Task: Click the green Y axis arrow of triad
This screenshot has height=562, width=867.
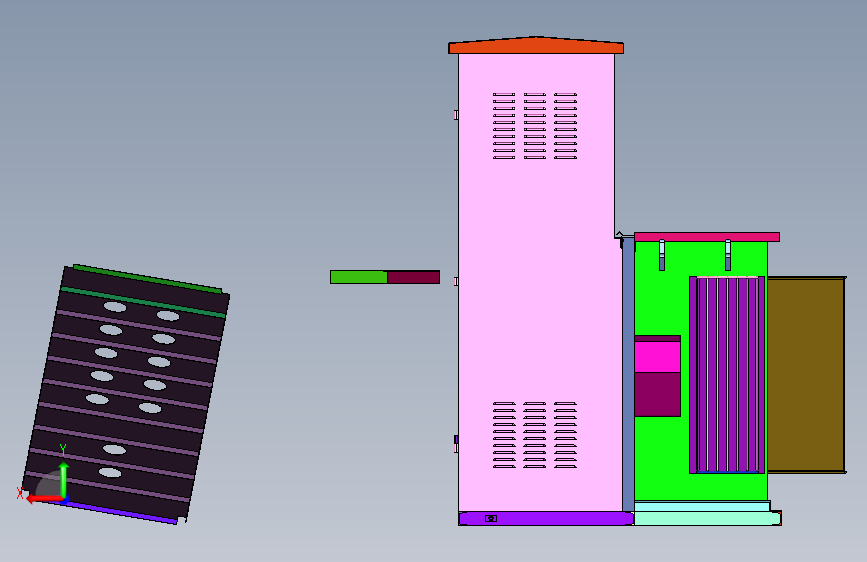Action: click(64, 478)
